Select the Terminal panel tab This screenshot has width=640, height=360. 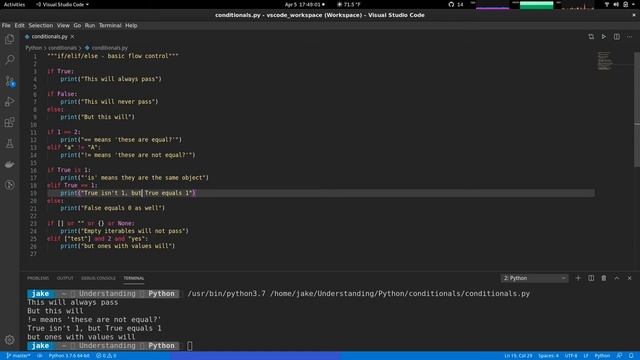134,278
